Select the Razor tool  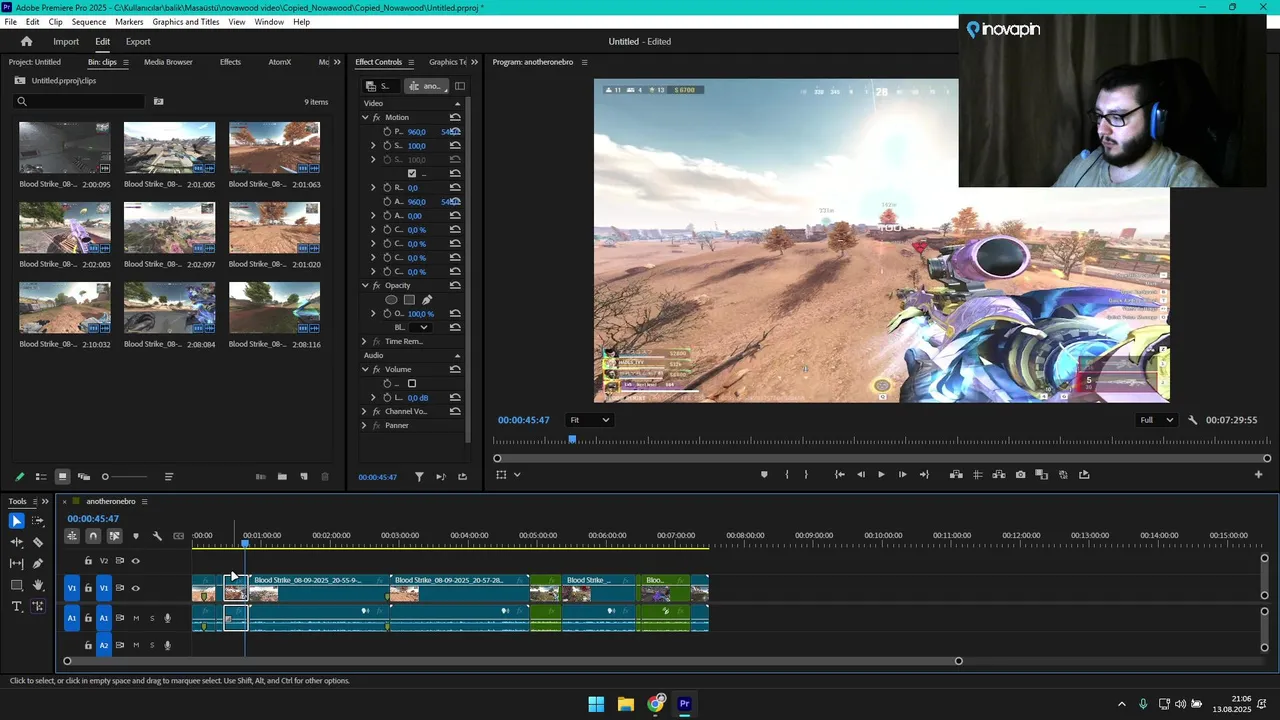click(38, 542)
